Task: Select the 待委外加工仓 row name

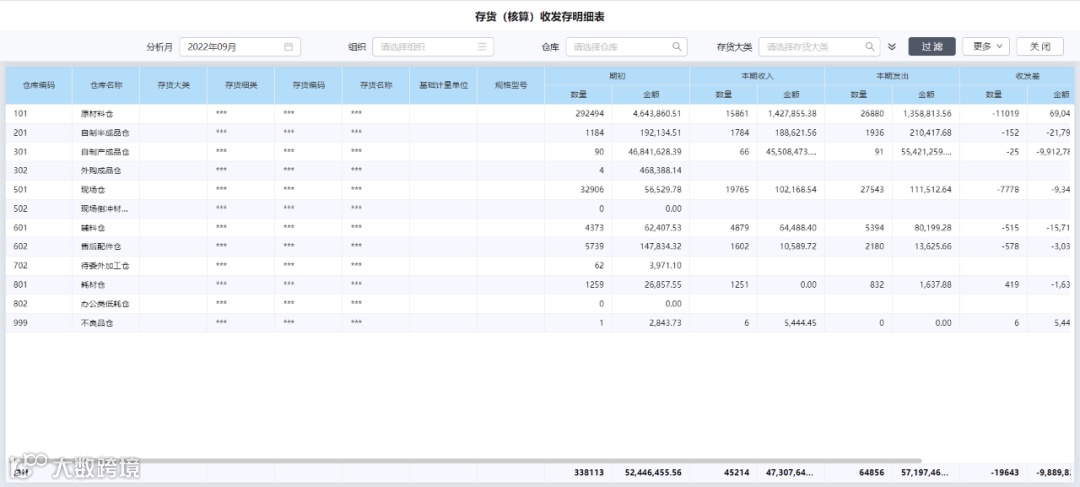Action: [105, 265]
